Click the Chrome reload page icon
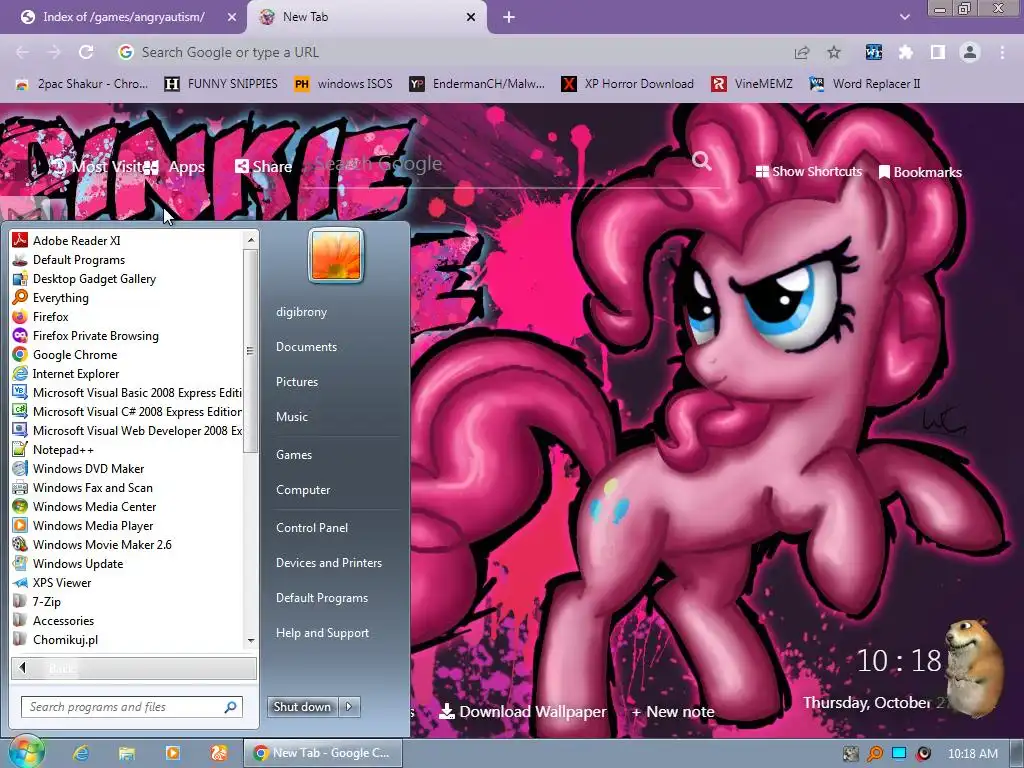This screenshot has width=1024, height=768. (x=86, y=52)
